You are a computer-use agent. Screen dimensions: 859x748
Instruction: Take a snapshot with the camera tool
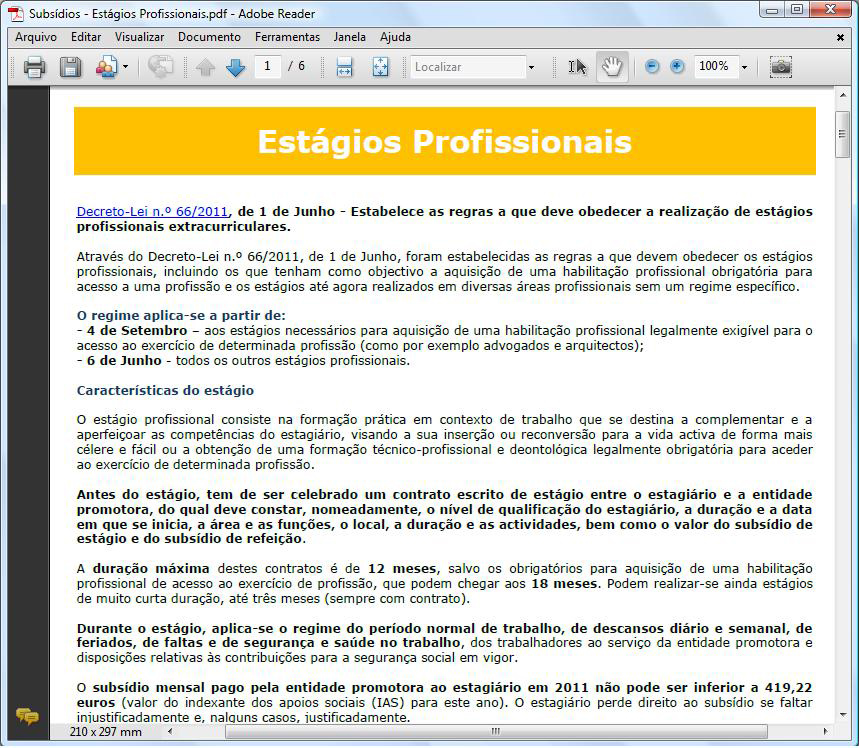tap(780, 67)
